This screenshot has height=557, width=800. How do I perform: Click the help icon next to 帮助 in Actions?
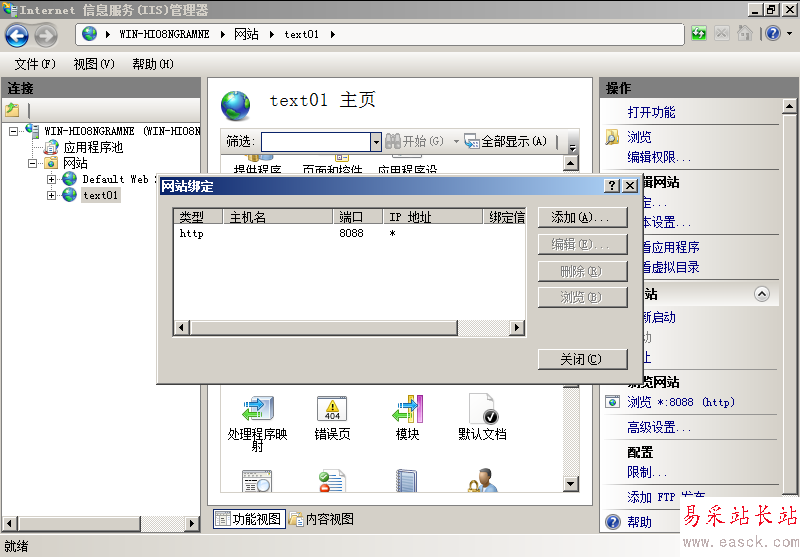pyautogui.click(x=613, y=522)
